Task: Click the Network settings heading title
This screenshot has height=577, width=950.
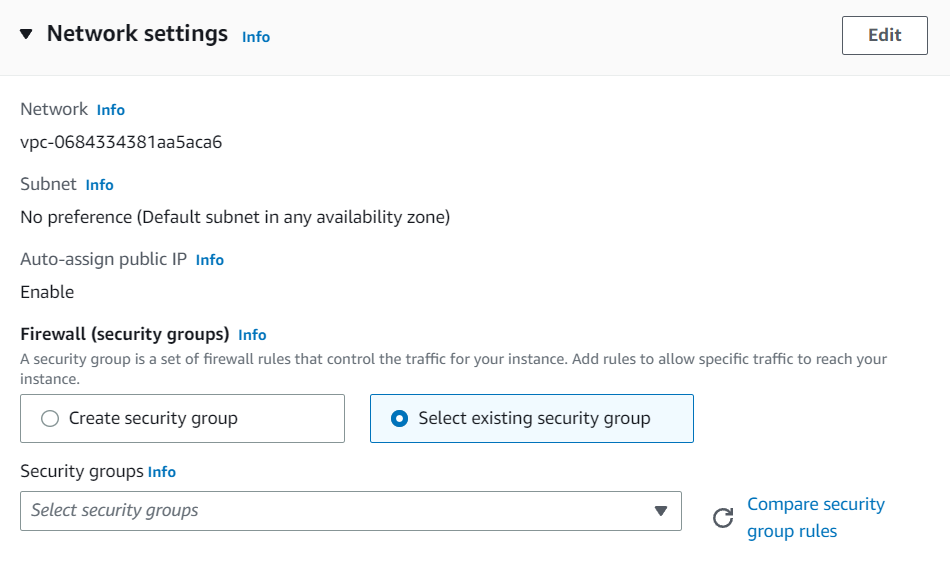Action: coord(137,34)
